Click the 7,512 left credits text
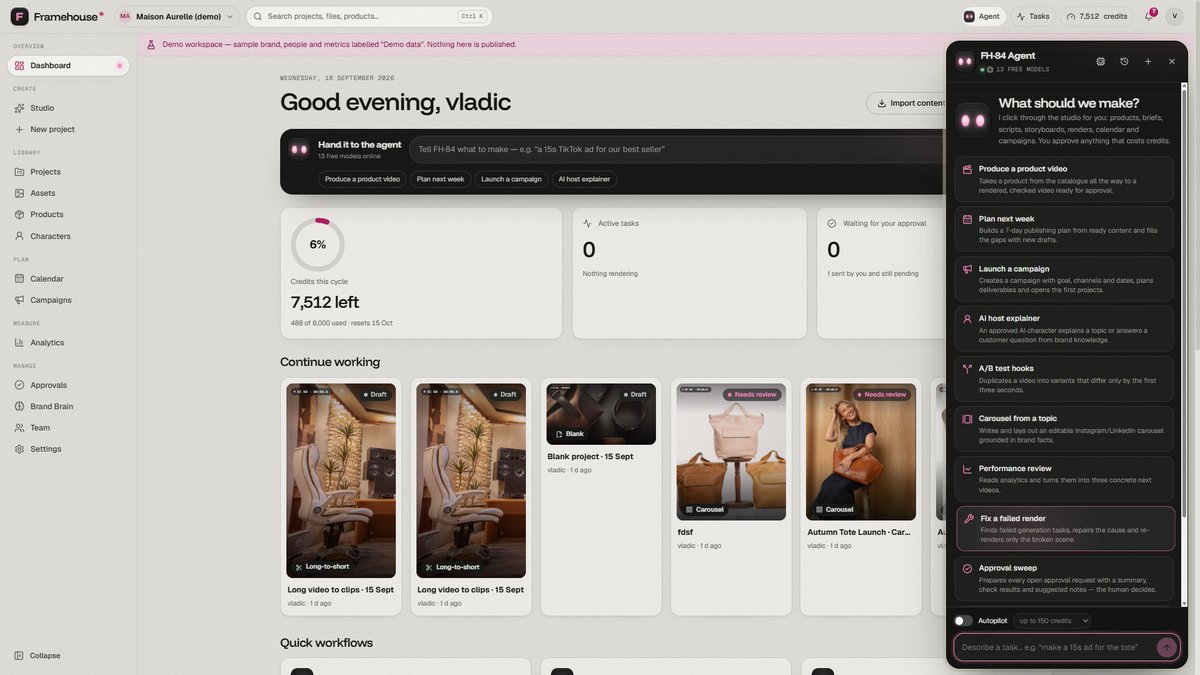The width and height of the screenshot is (1200, 675). pyautogui.click(x=325, y=302)
